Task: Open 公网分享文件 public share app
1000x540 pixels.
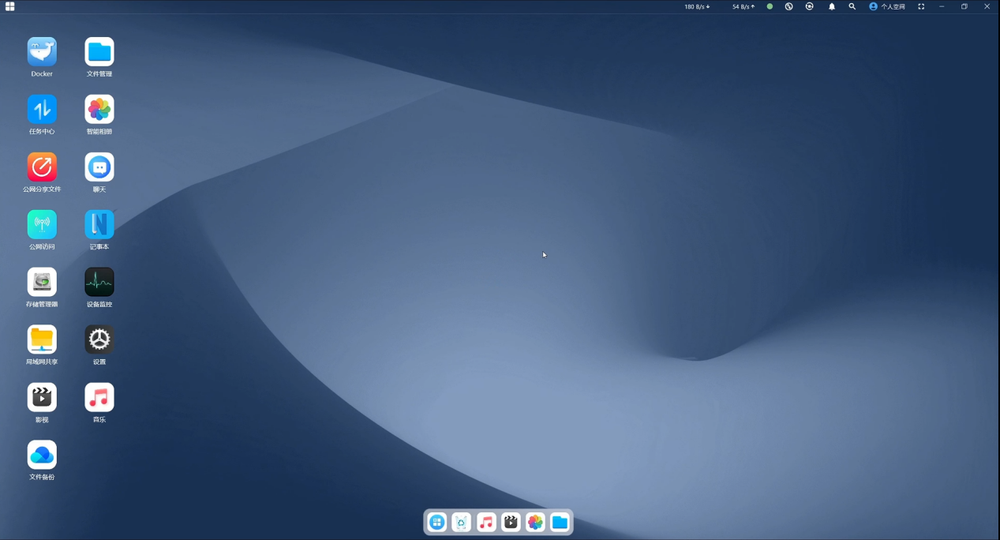Action: (42, 167)
